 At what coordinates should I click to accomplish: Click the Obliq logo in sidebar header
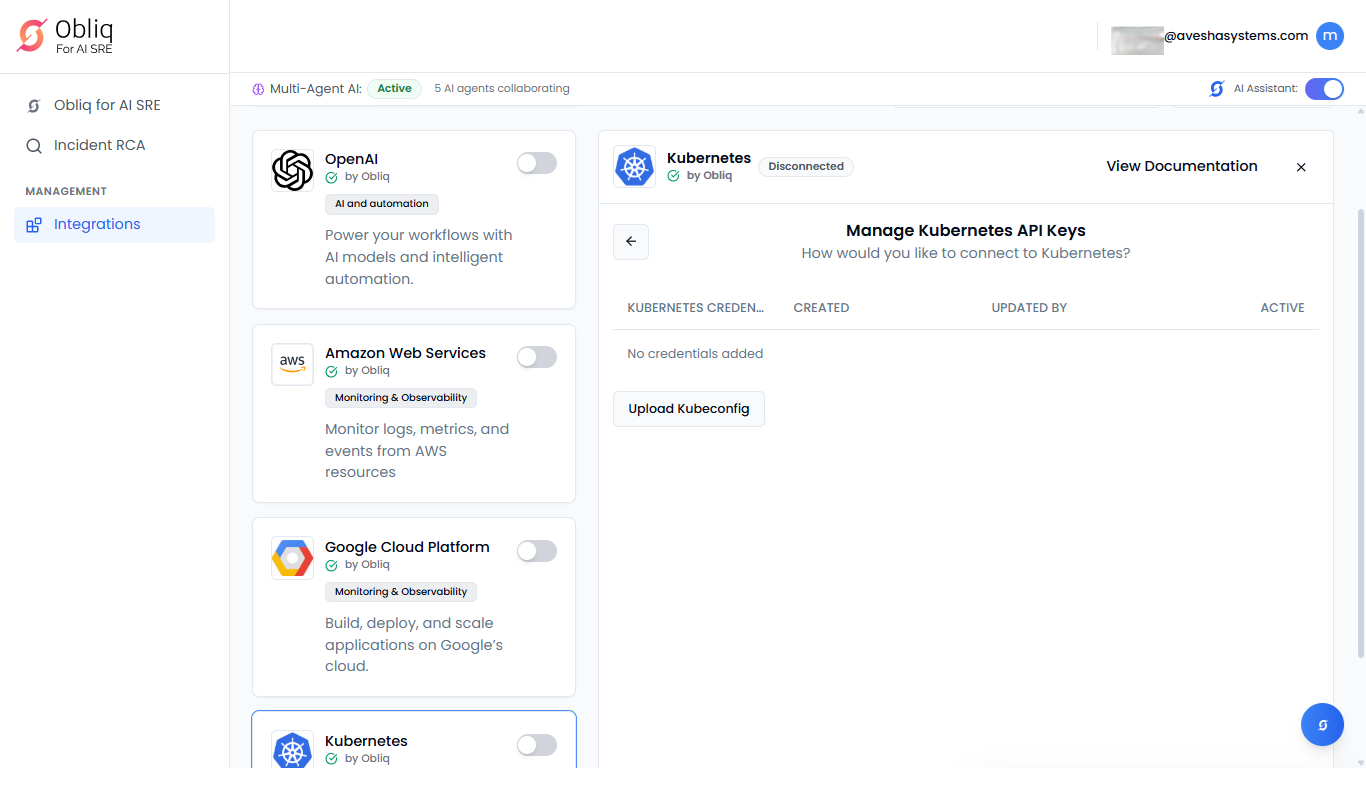click(x=66, y=36)
